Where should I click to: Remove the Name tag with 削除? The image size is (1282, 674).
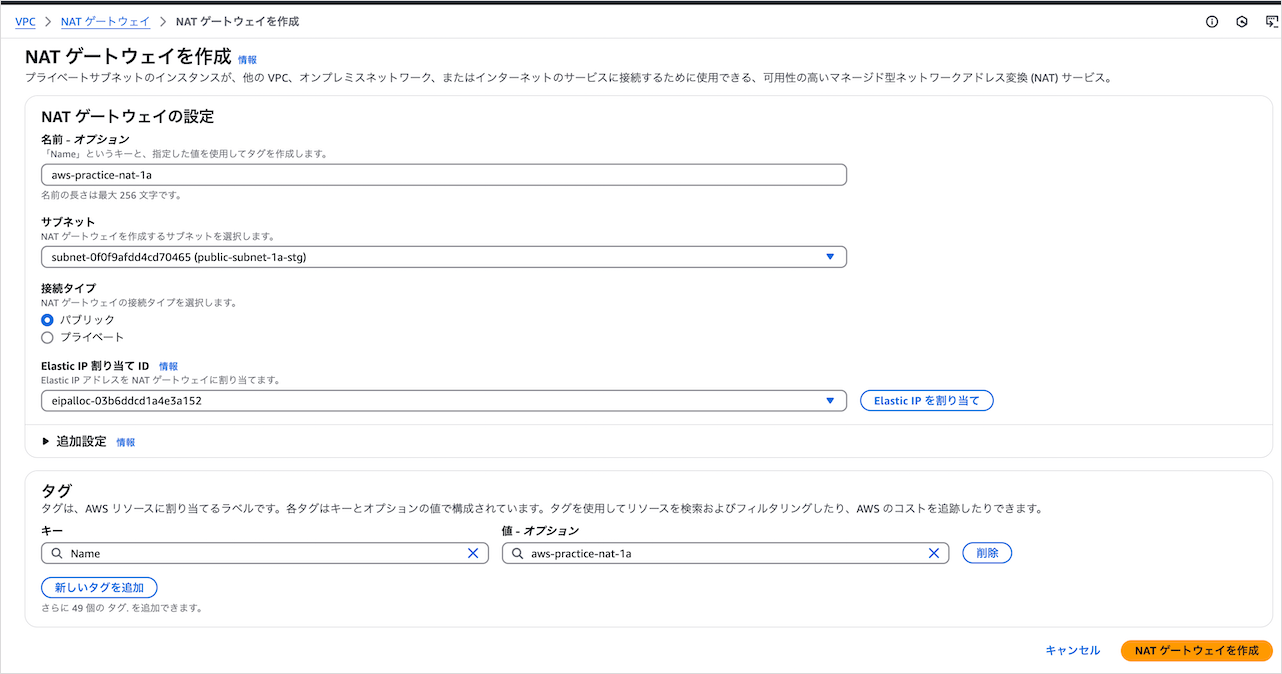coord(987,553)
